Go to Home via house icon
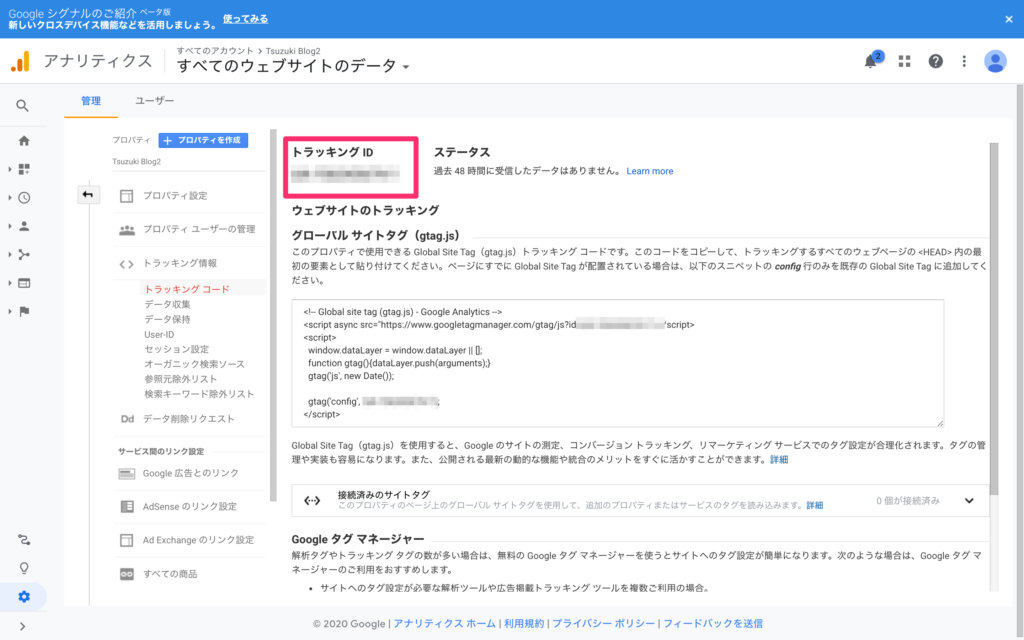1024x640 pixels. pyautogui.click(x=24, y=141)
